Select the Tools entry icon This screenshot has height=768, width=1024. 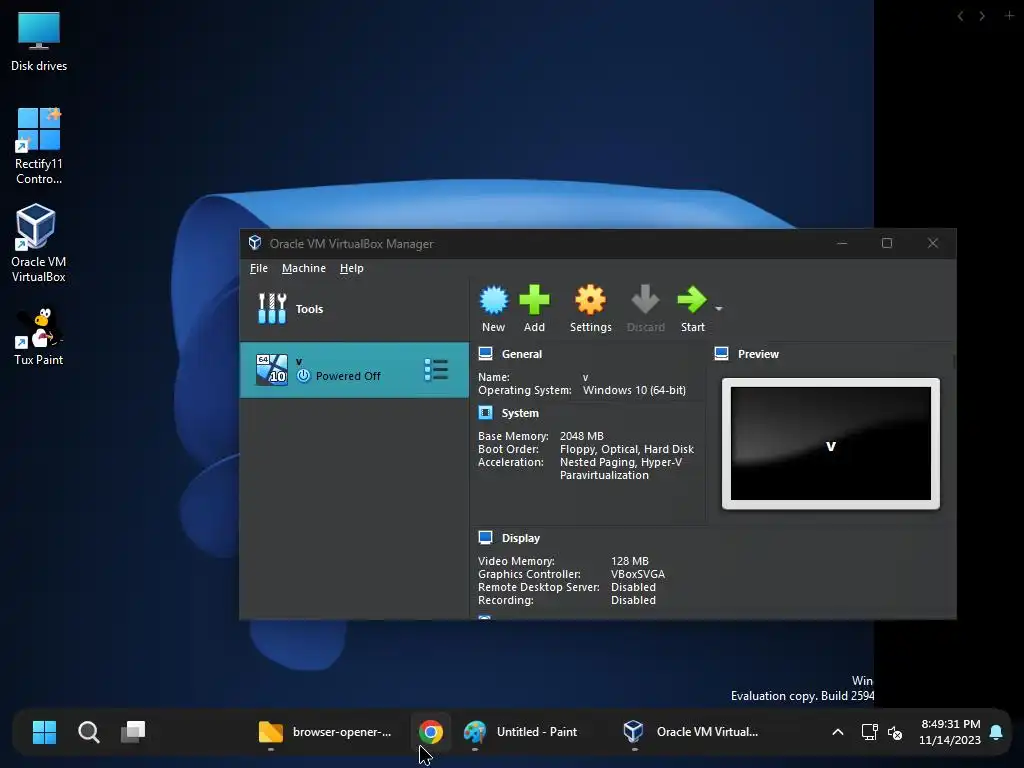pos(272,309)
